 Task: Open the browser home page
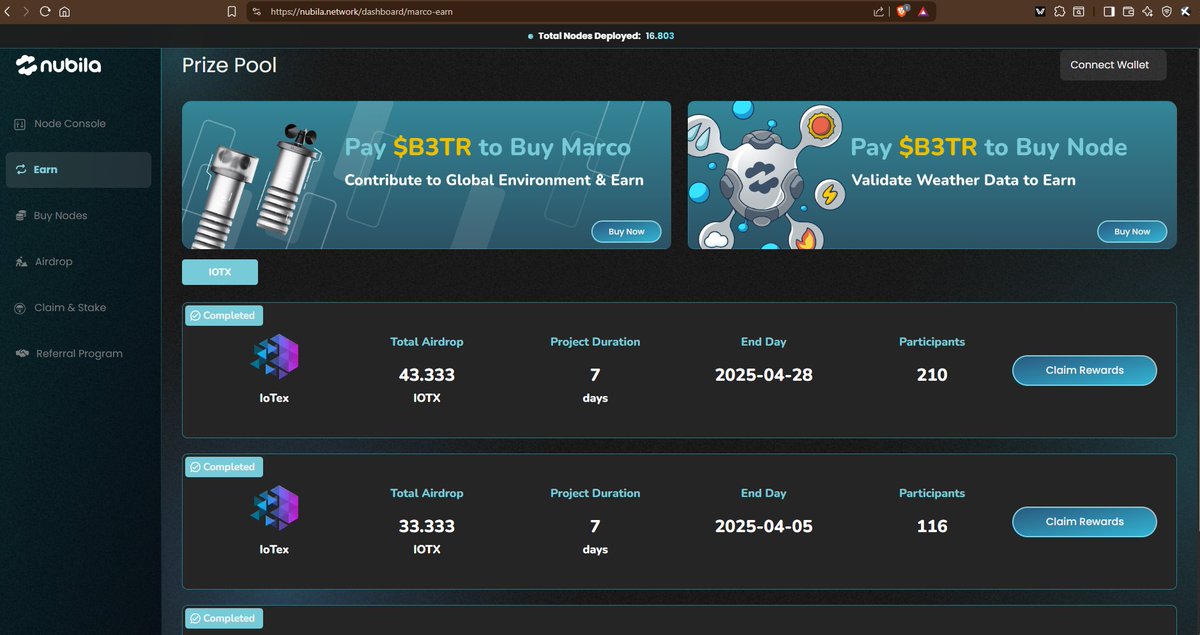65,12
